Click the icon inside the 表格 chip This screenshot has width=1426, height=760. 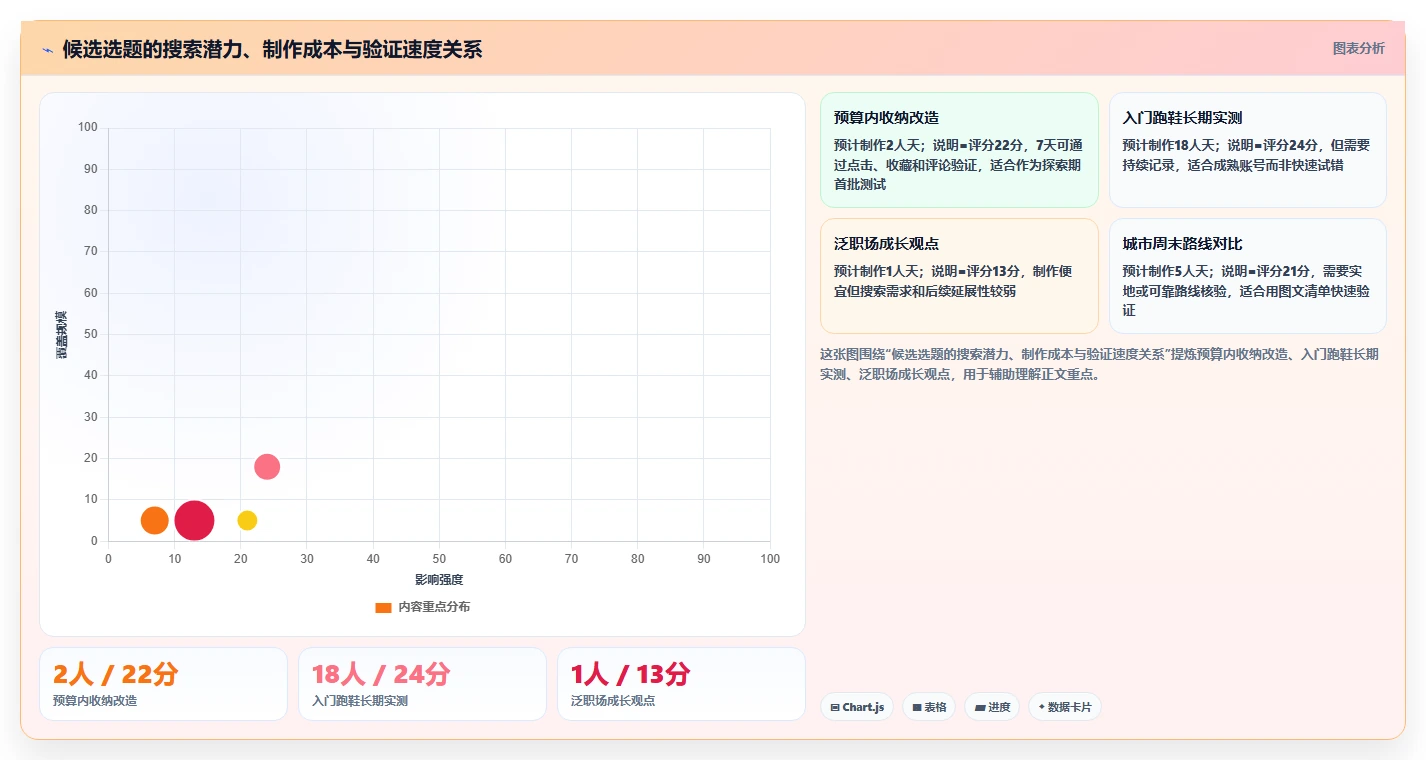[x=916, y=708]
